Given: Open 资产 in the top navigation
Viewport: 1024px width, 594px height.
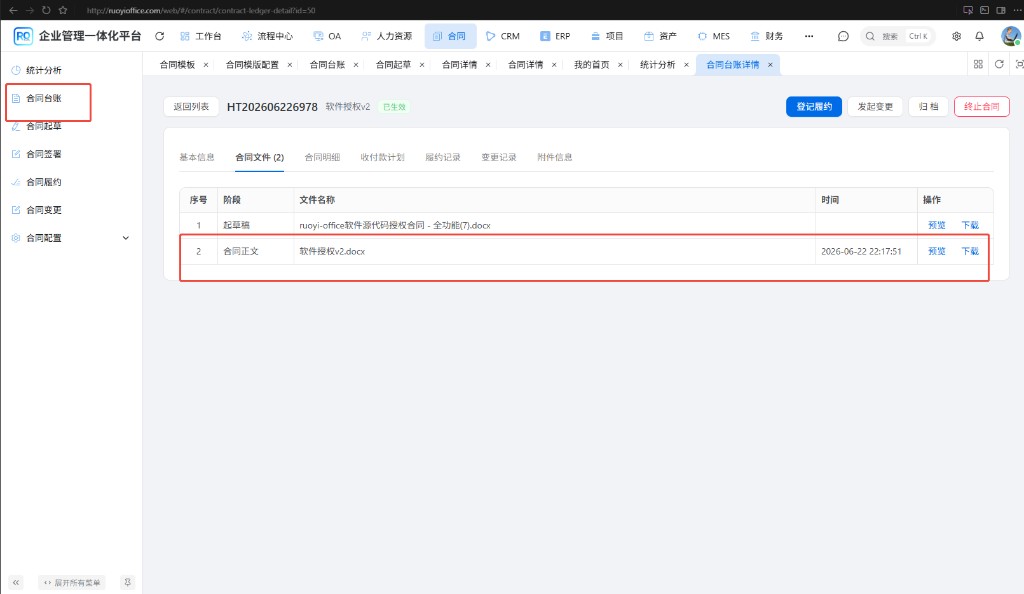Looking at the screenshot, I should click(660, 36).
